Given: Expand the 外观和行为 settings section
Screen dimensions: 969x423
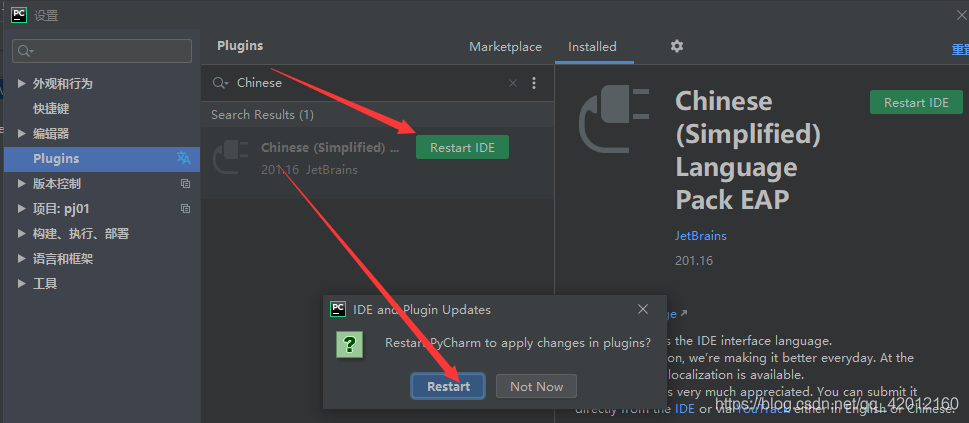Looking at the screenshot, I should [22, 83].
